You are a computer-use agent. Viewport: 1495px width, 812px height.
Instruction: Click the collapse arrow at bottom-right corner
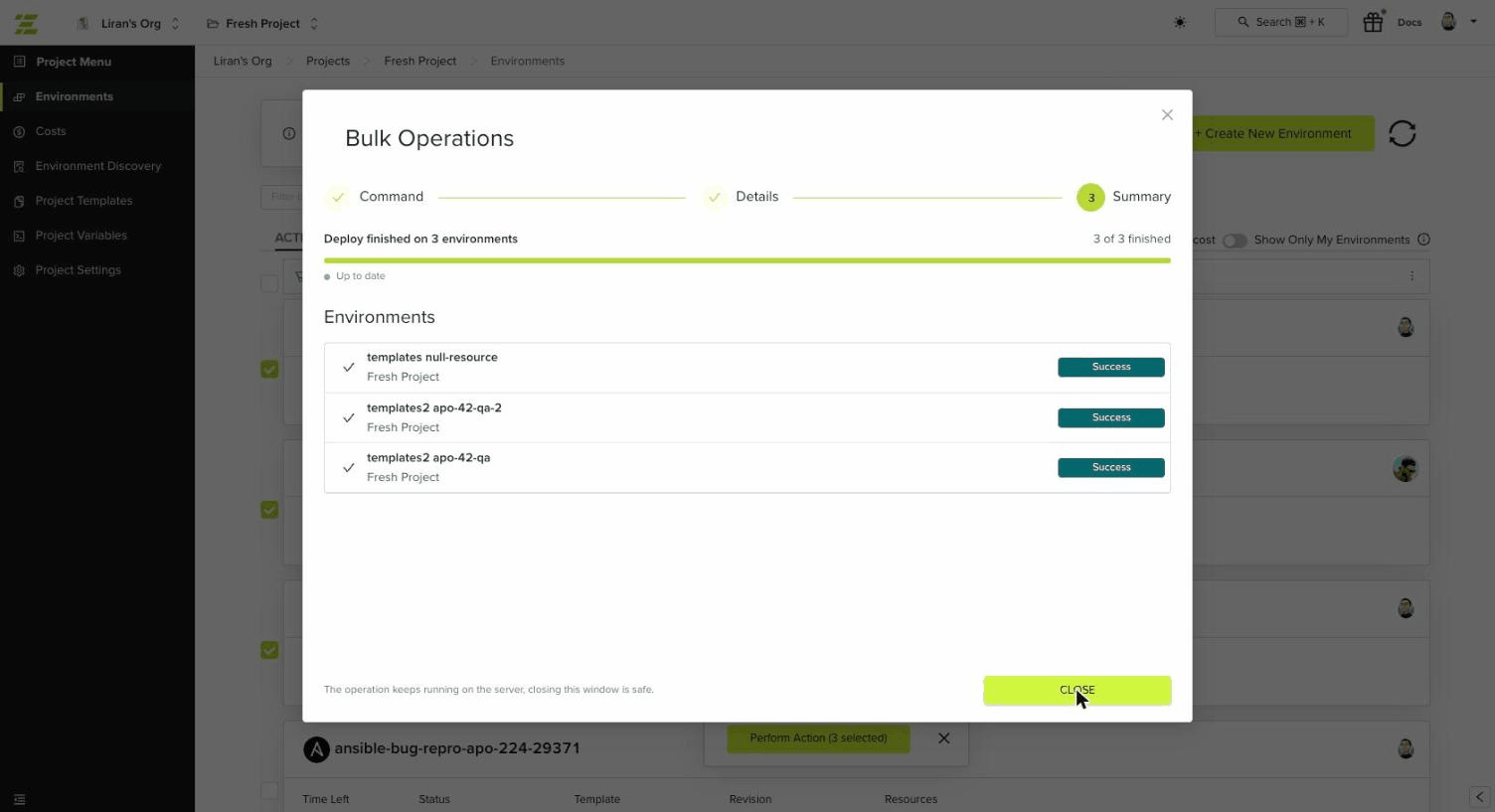(1479, 797)
